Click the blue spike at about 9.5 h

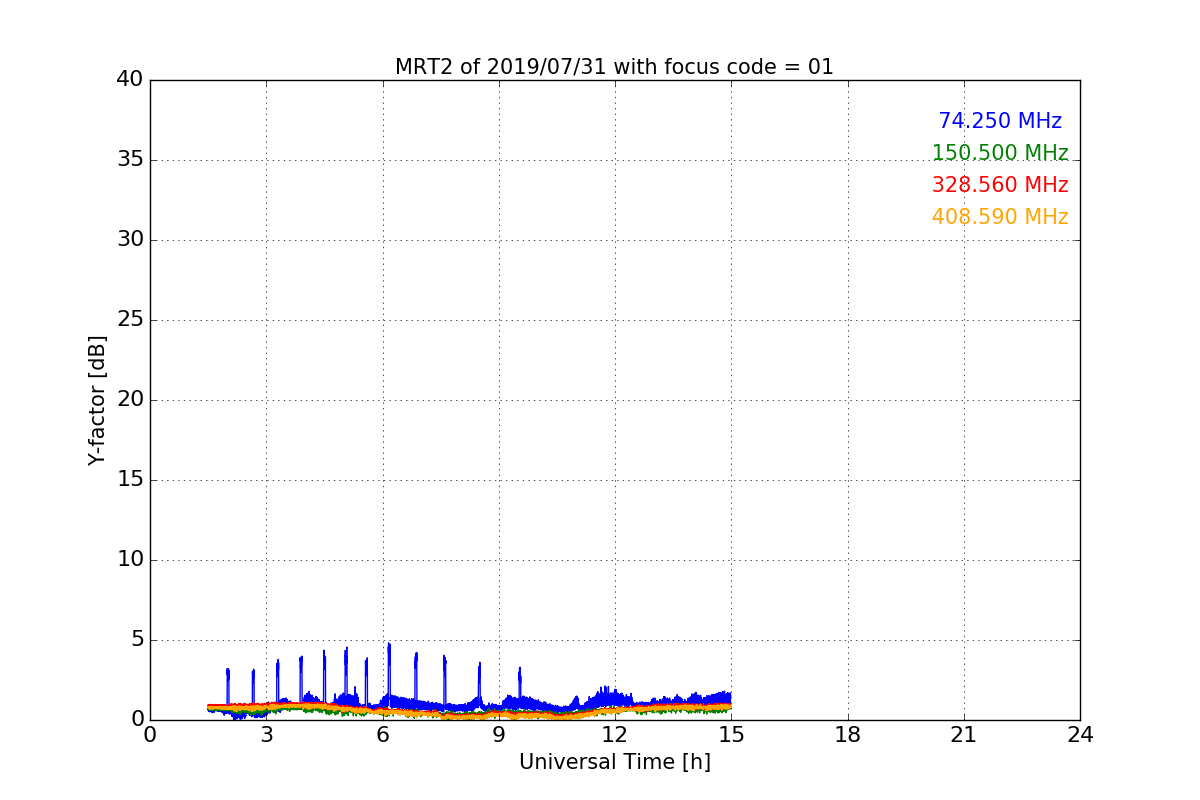520,685
